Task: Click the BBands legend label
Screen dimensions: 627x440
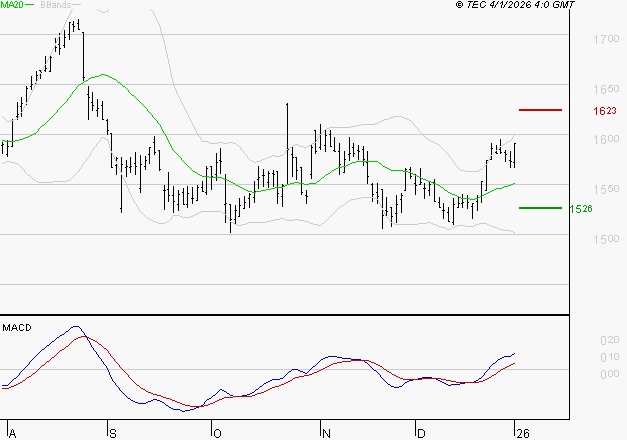Action: [55, 5]
